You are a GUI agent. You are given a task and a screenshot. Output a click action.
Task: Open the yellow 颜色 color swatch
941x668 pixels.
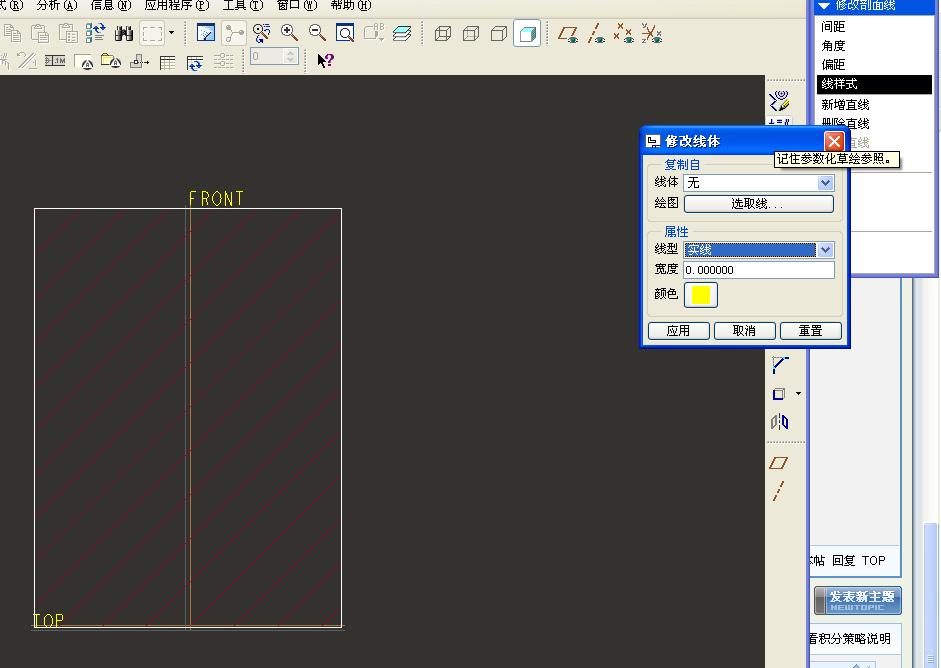click(701, 295)
